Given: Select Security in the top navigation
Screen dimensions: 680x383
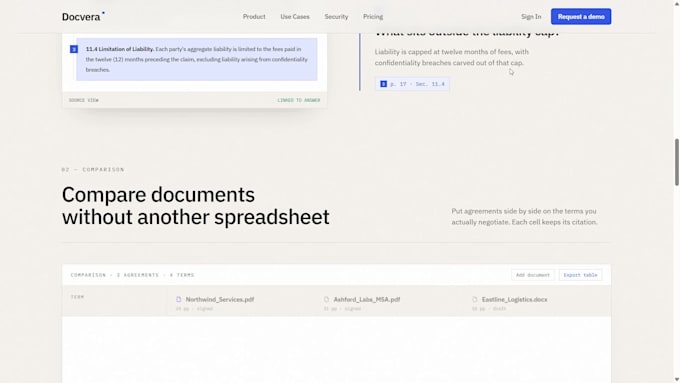Looking at the screenshot, I should (336, 16).
